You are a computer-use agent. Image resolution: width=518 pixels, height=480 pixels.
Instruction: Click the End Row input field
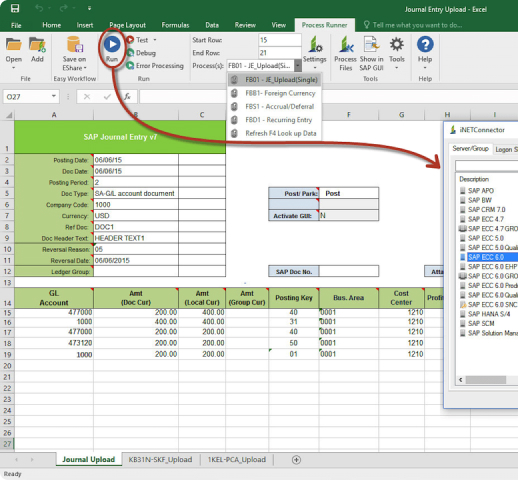tap(279, 53)
